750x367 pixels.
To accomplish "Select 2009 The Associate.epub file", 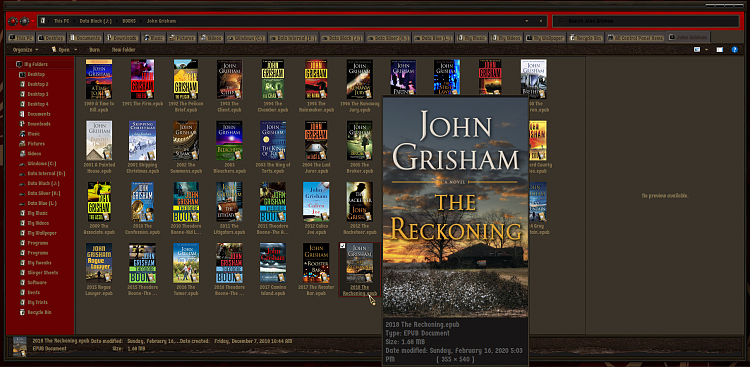I will [x=99, y=208].
